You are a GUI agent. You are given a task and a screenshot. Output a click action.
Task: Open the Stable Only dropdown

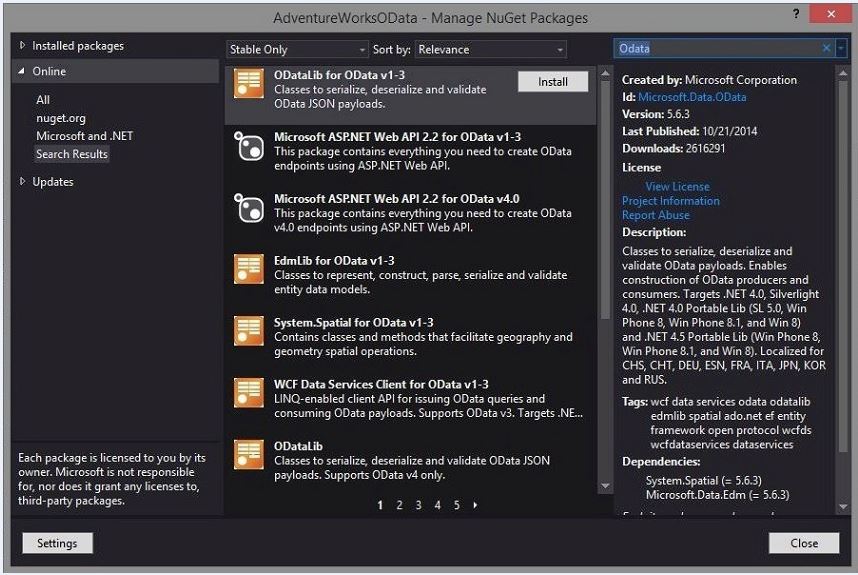tap(297, 50)
